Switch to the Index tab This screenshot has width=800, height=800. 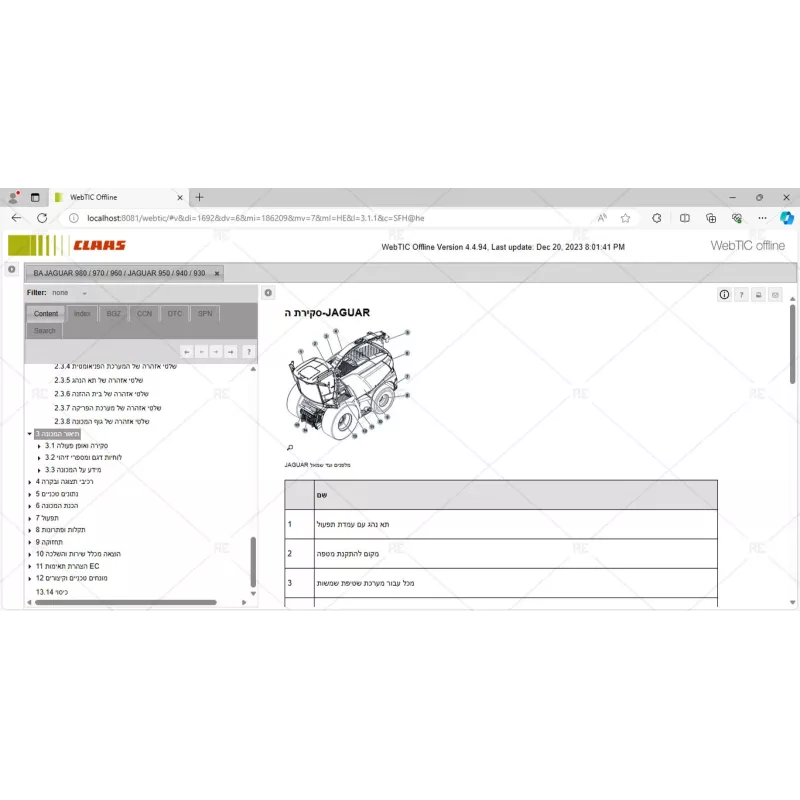tap(82, 313)
